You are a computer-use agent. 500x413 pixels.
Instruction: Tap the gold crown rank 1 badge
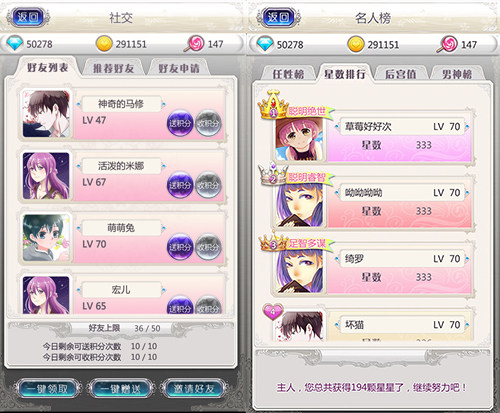[273, 104]
